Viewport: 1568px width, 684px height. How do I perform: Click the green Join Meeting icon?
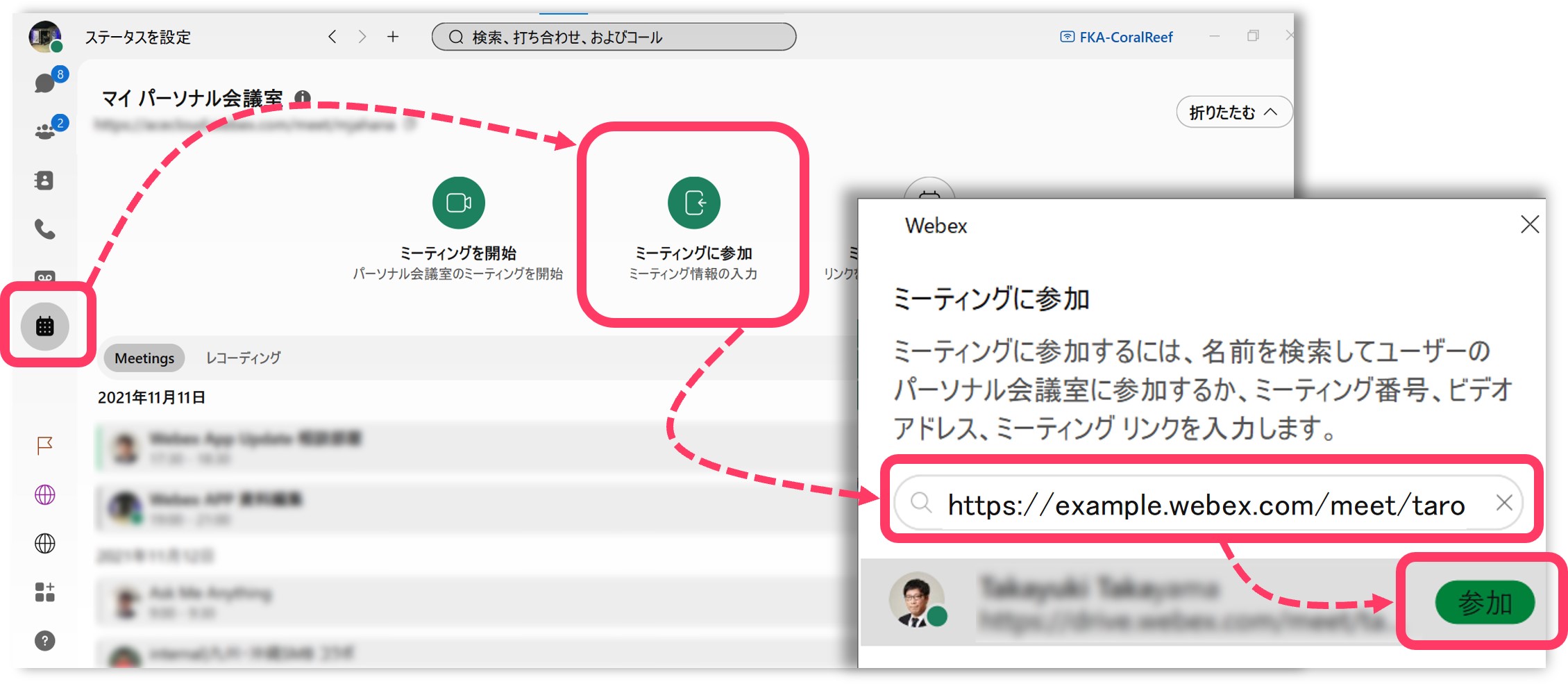coord(693,203)
